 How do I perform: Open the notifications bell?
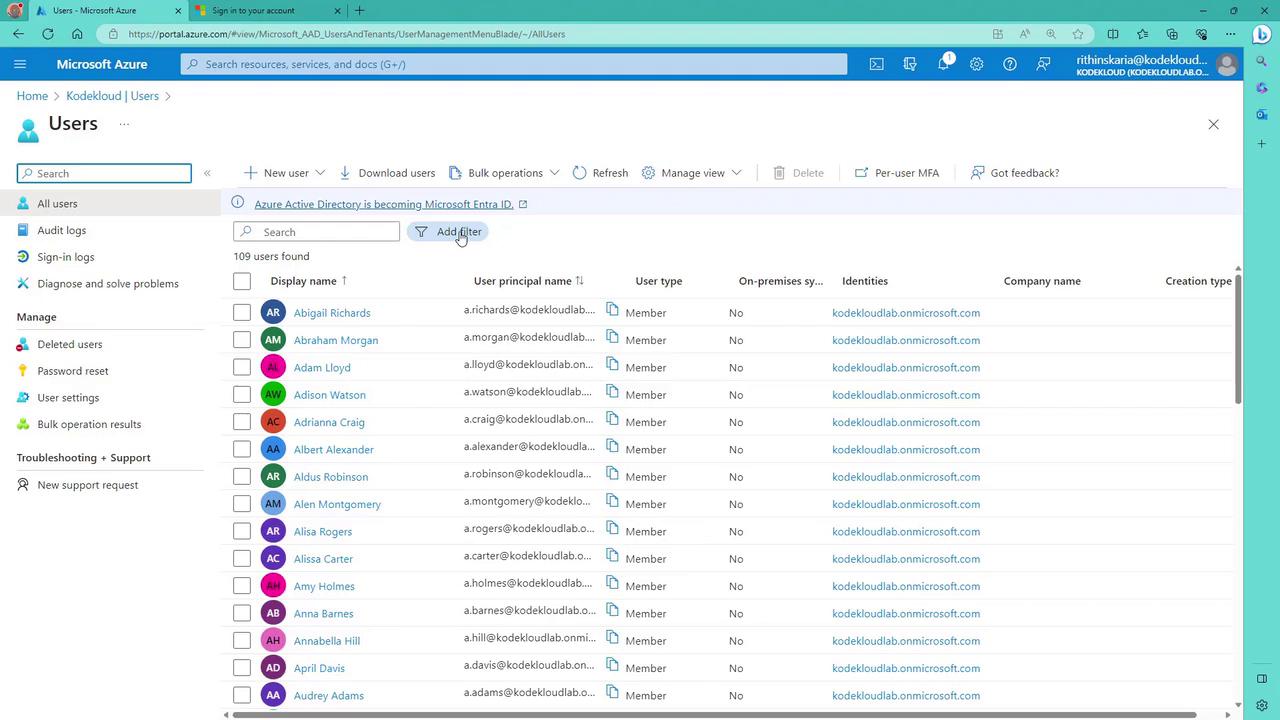click(x=943, y=64)
